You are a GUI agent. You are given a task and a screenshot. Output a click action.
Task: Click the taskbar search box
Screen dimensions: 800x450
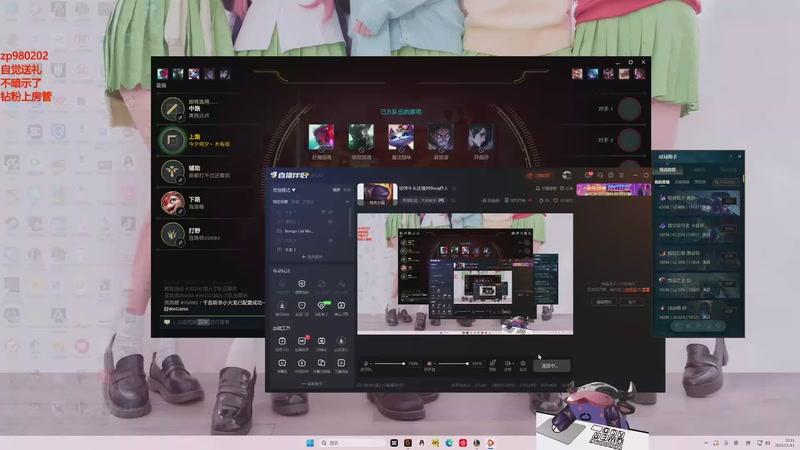click(x=353, y=443)
